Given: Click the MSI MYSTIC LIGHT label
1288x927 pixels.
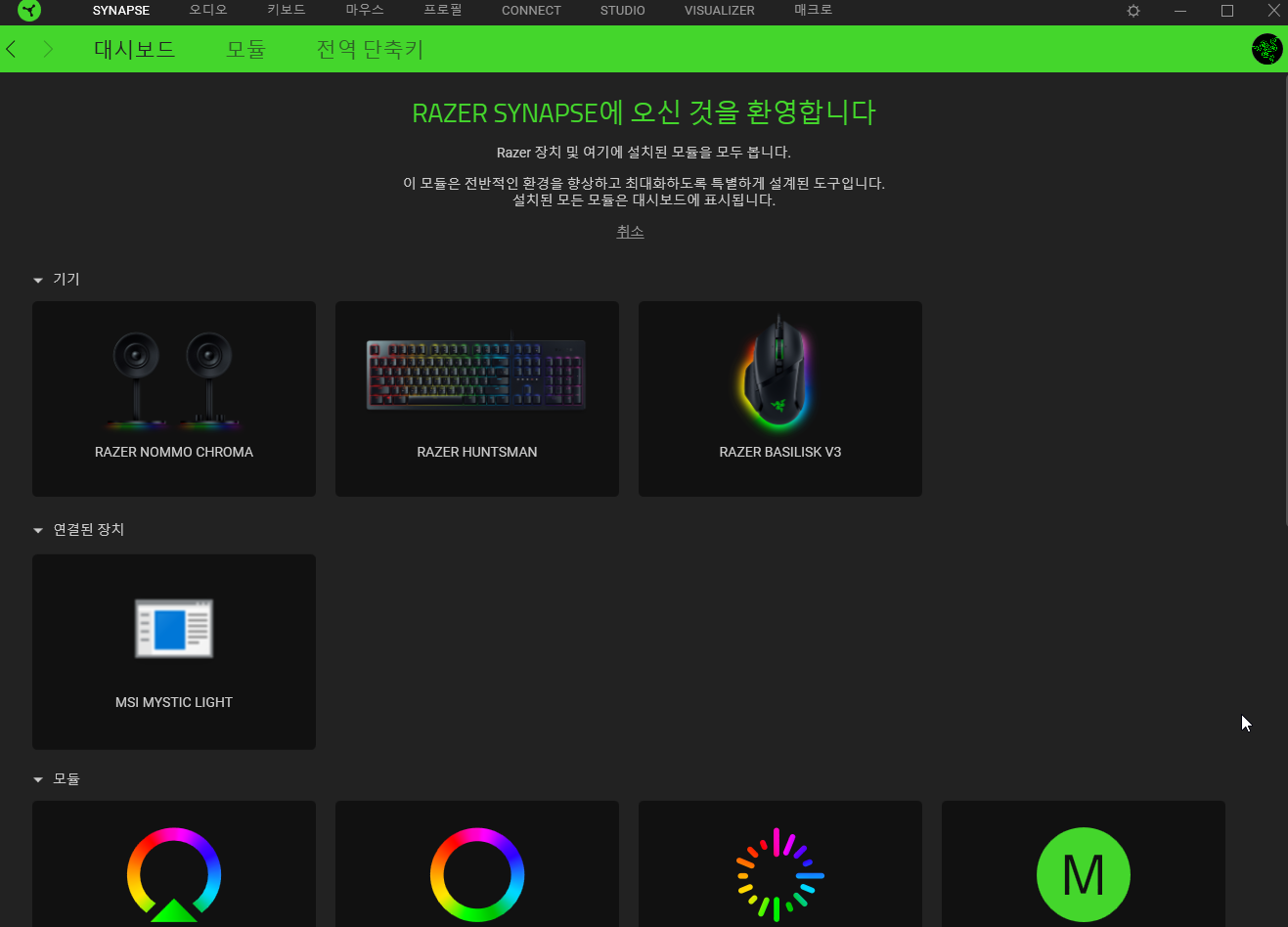Looking at the screenshot, I should 174,702.
